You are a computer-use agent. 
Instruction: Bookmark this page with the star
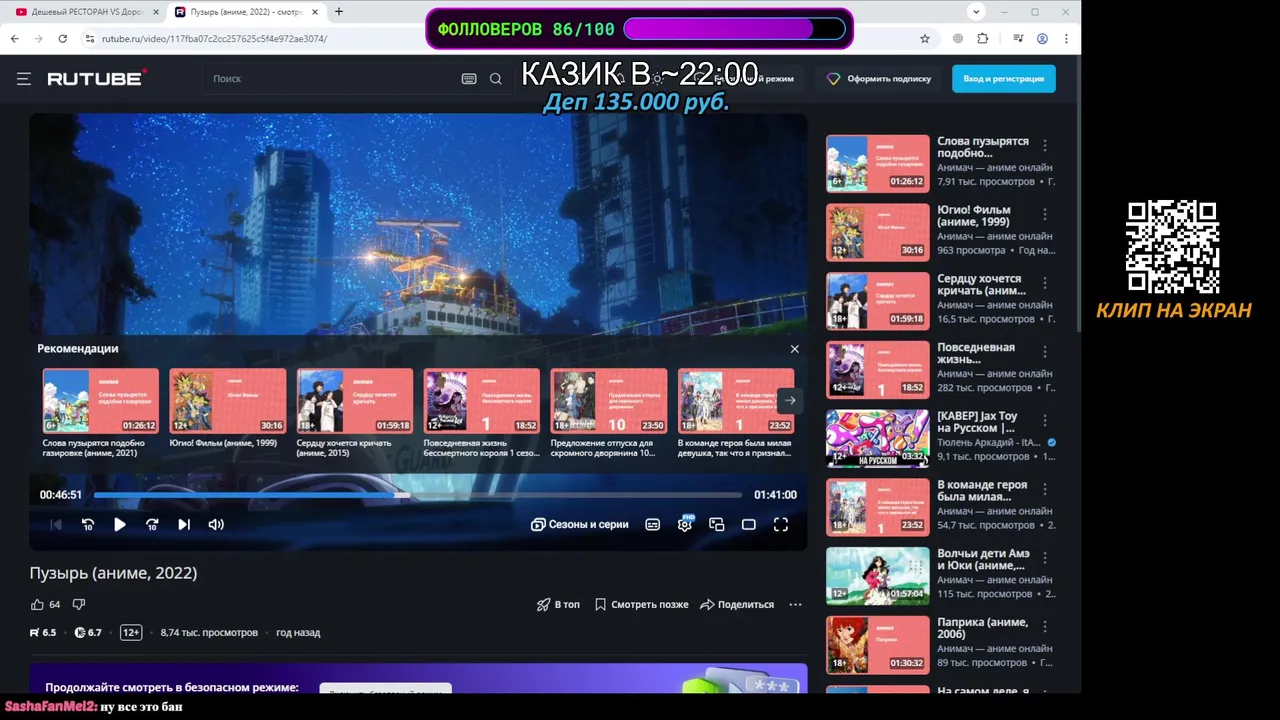pyautogui.click(x=925, y=39)
